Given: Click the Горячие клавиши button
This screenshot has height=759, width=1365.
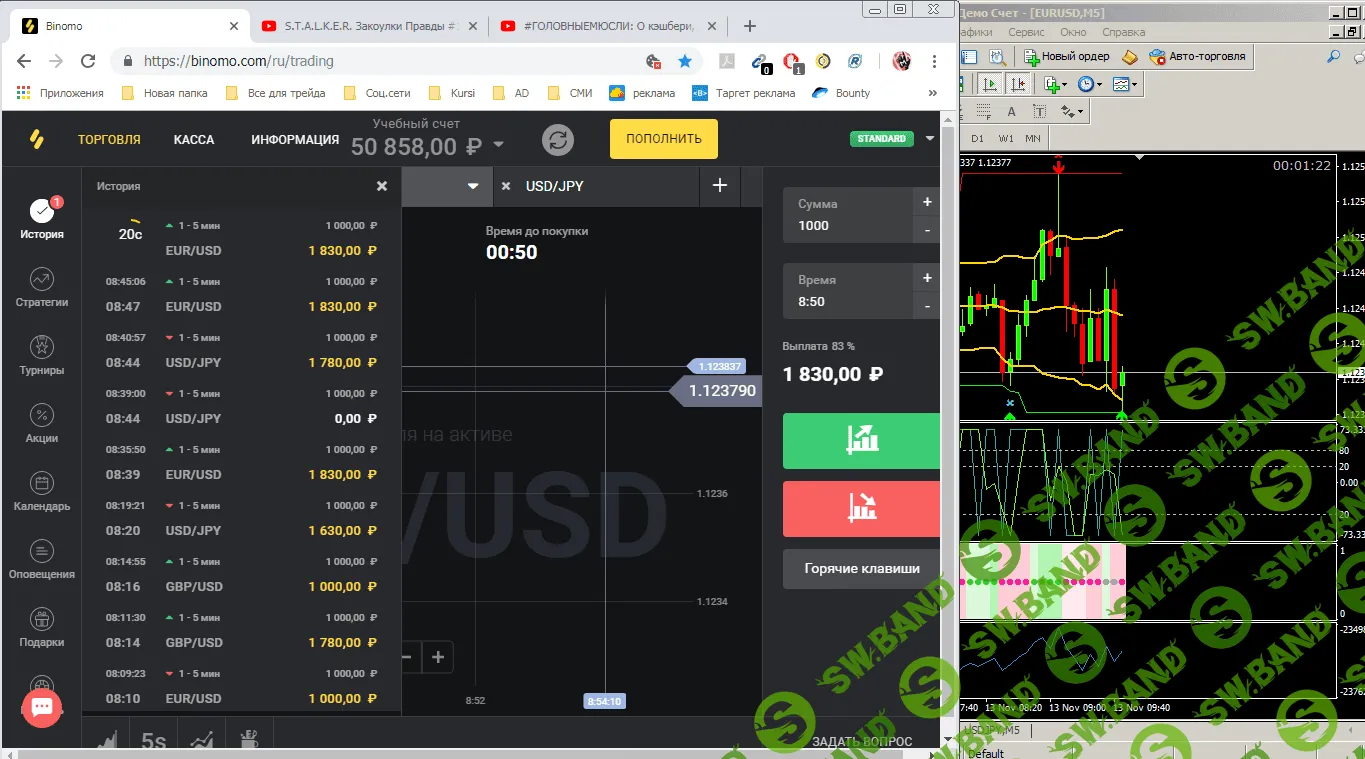Looking at the screenshot, I should [x=861, y=568].
